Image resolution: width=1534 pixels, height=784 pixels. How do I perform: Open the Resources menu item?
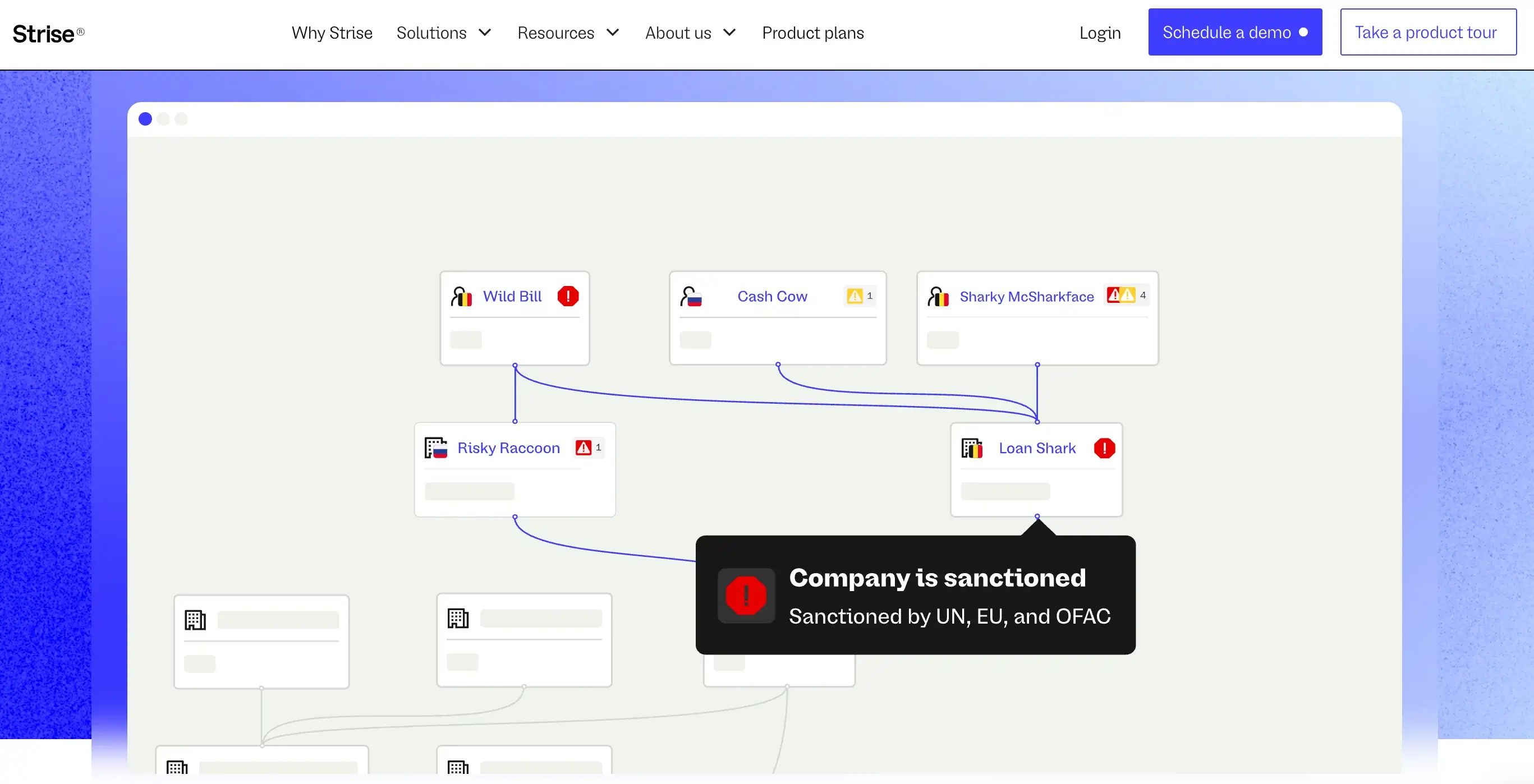click(555, 33)
